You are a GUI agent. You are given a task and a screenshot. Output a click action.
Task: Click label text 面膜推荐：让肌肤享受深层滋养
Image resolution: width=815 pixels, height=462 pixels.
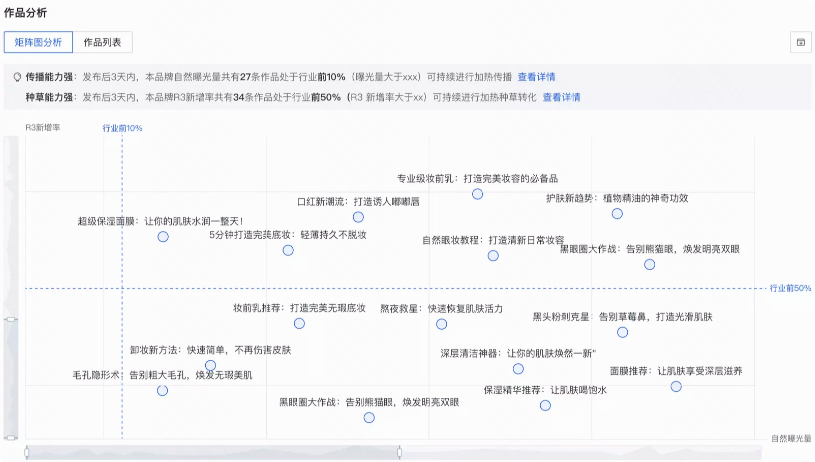676,371
